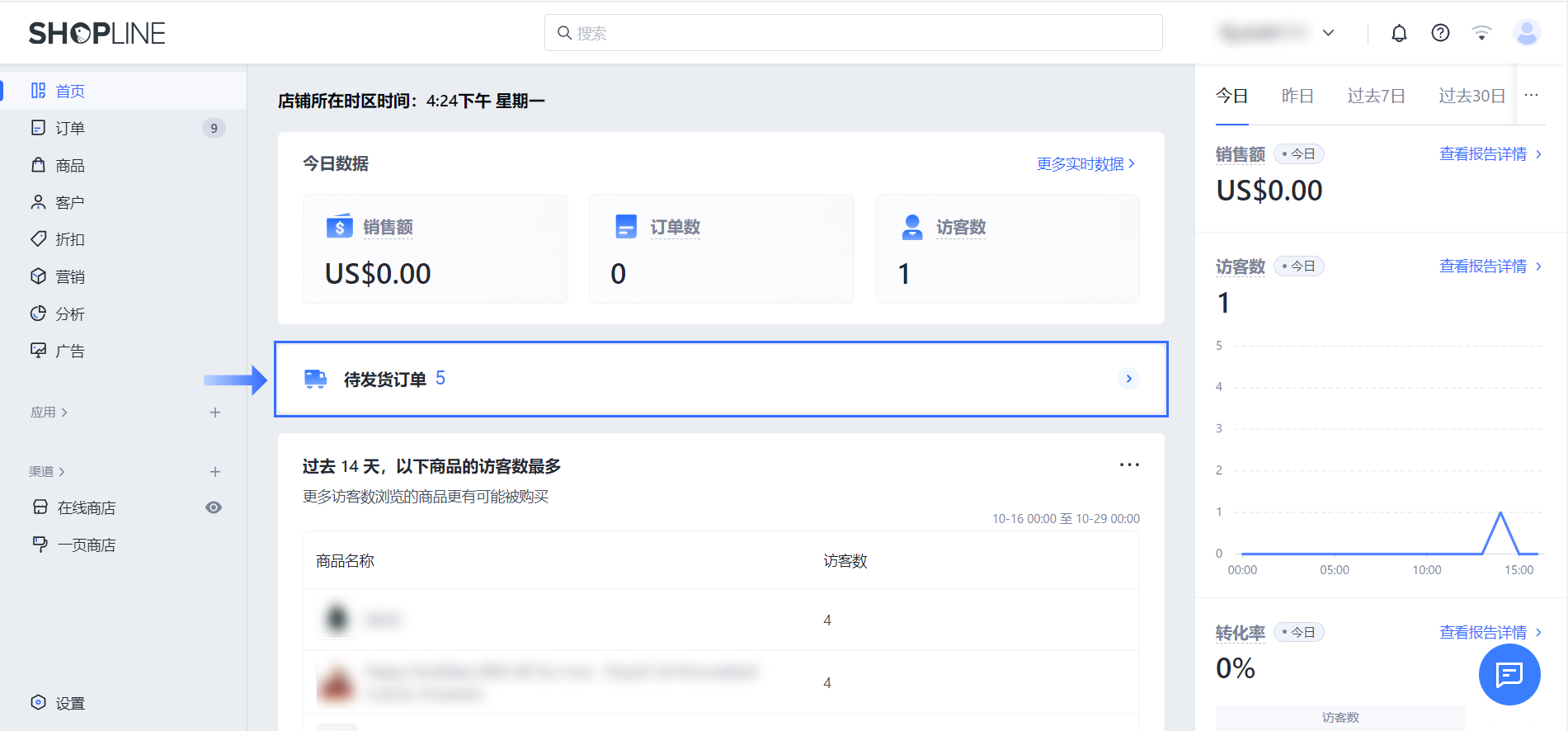This screenshot has width=1568, height=731.
Task: Click the visitor chart peak point
Action: point(1500,512)
